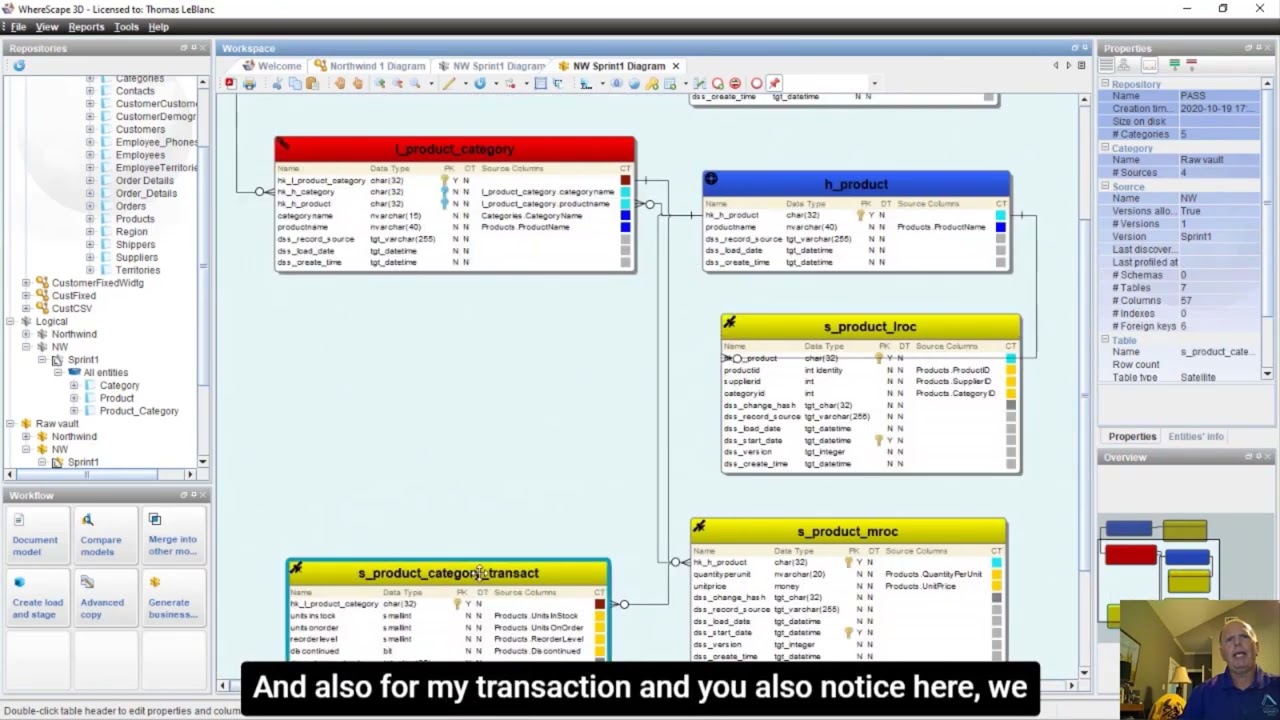1280x720 pixels.
Task: Open the Help menu
Action: pyautogui.click(x=158, y=27)
